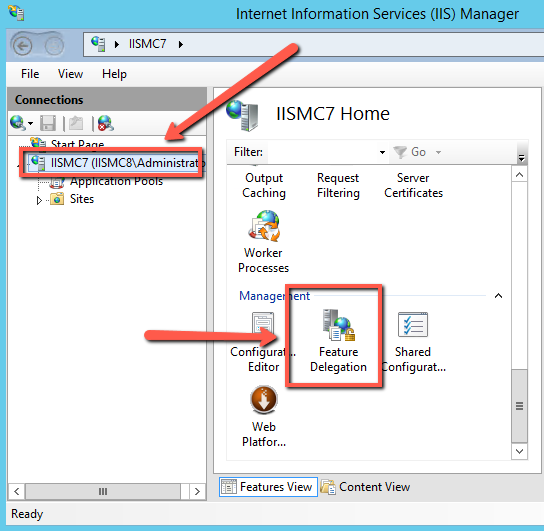Open the View menu
This screenshot has width=544, height=531.
pos(70,74)
